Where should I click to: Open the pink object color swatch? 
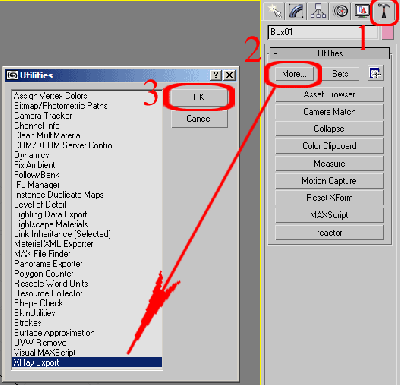click(x=387, y=33)
